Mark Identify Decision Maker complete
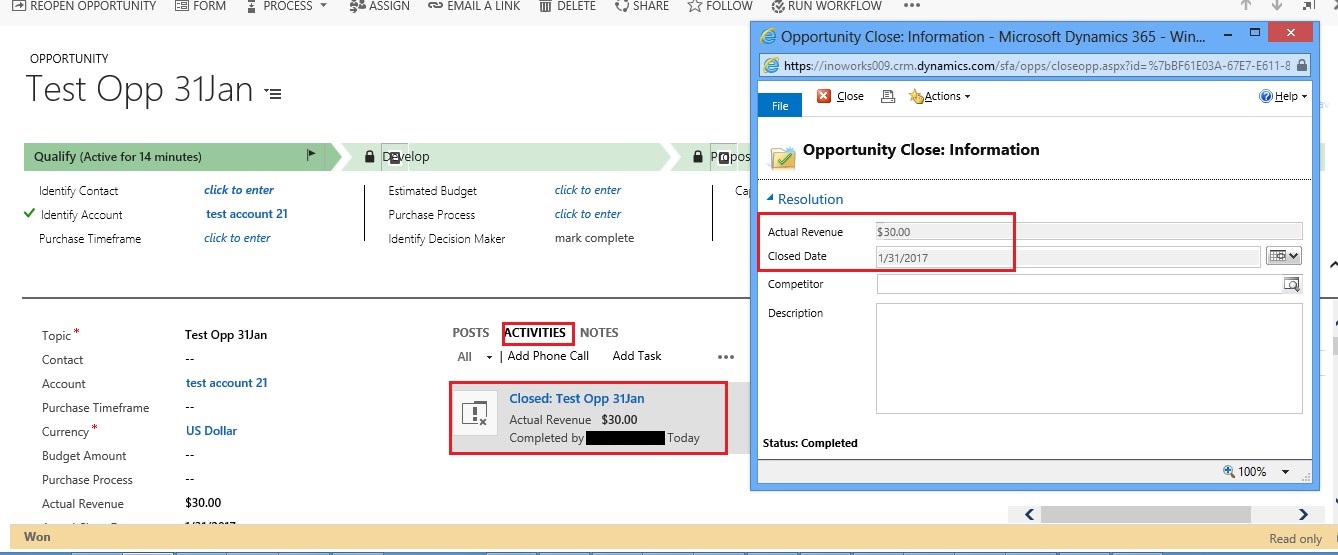This screenshot has width=1338, height=555. click(x=594, y=238)
